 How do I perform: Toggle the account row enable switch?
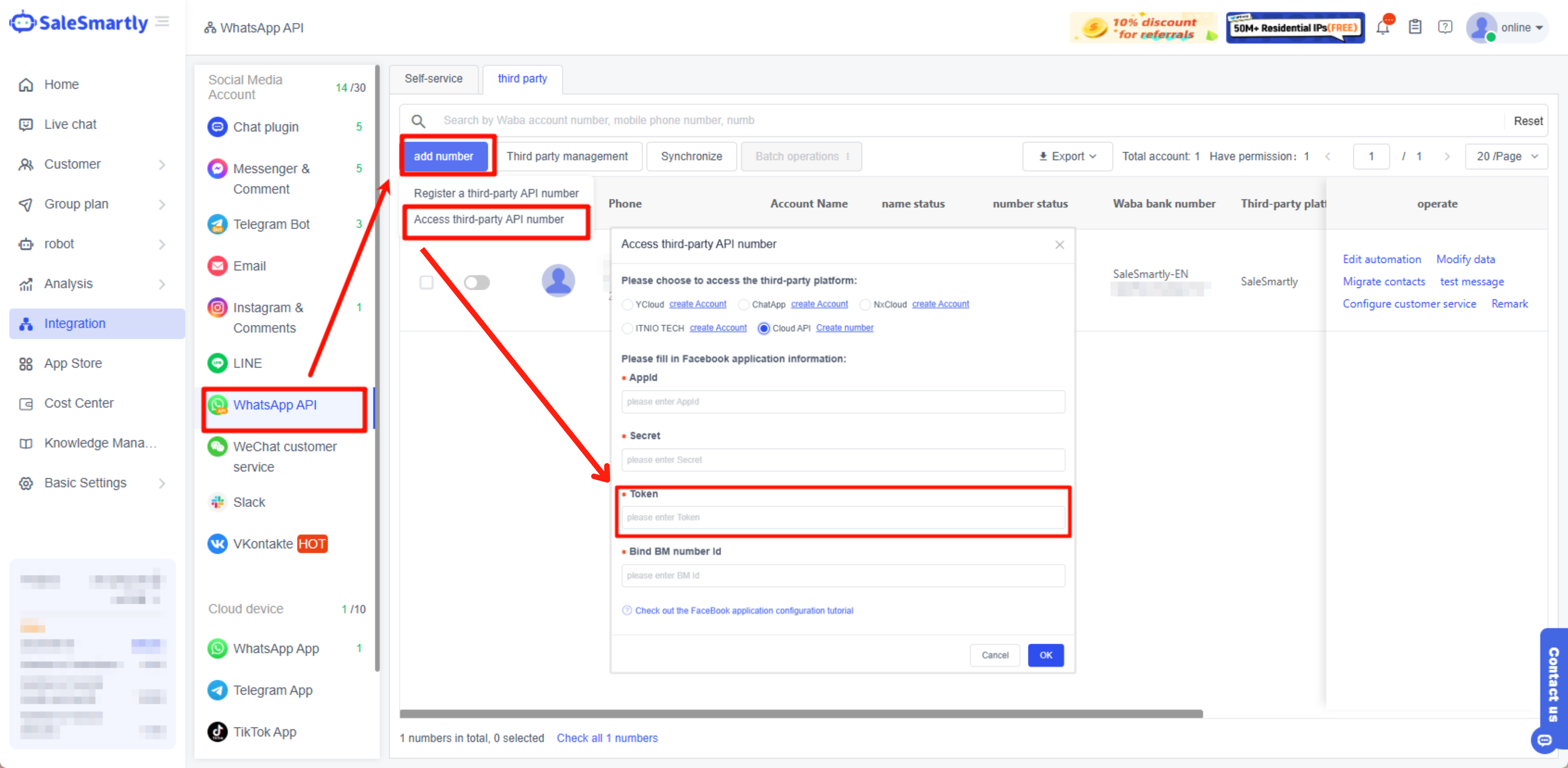click(477, 283)
